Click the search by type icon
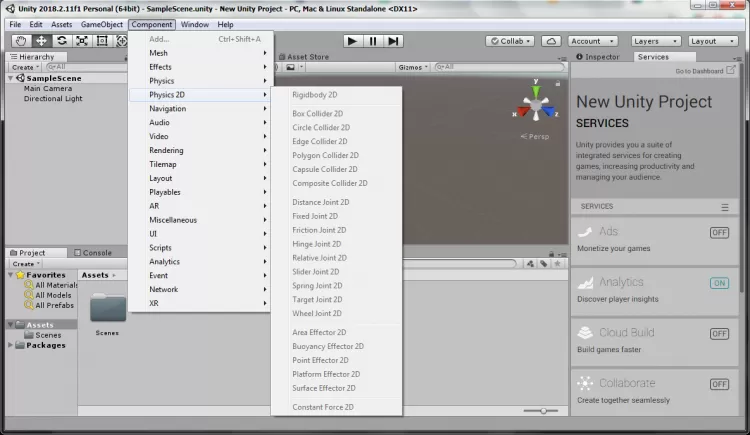The image size is (750, 435). click(x=530, y=264)
